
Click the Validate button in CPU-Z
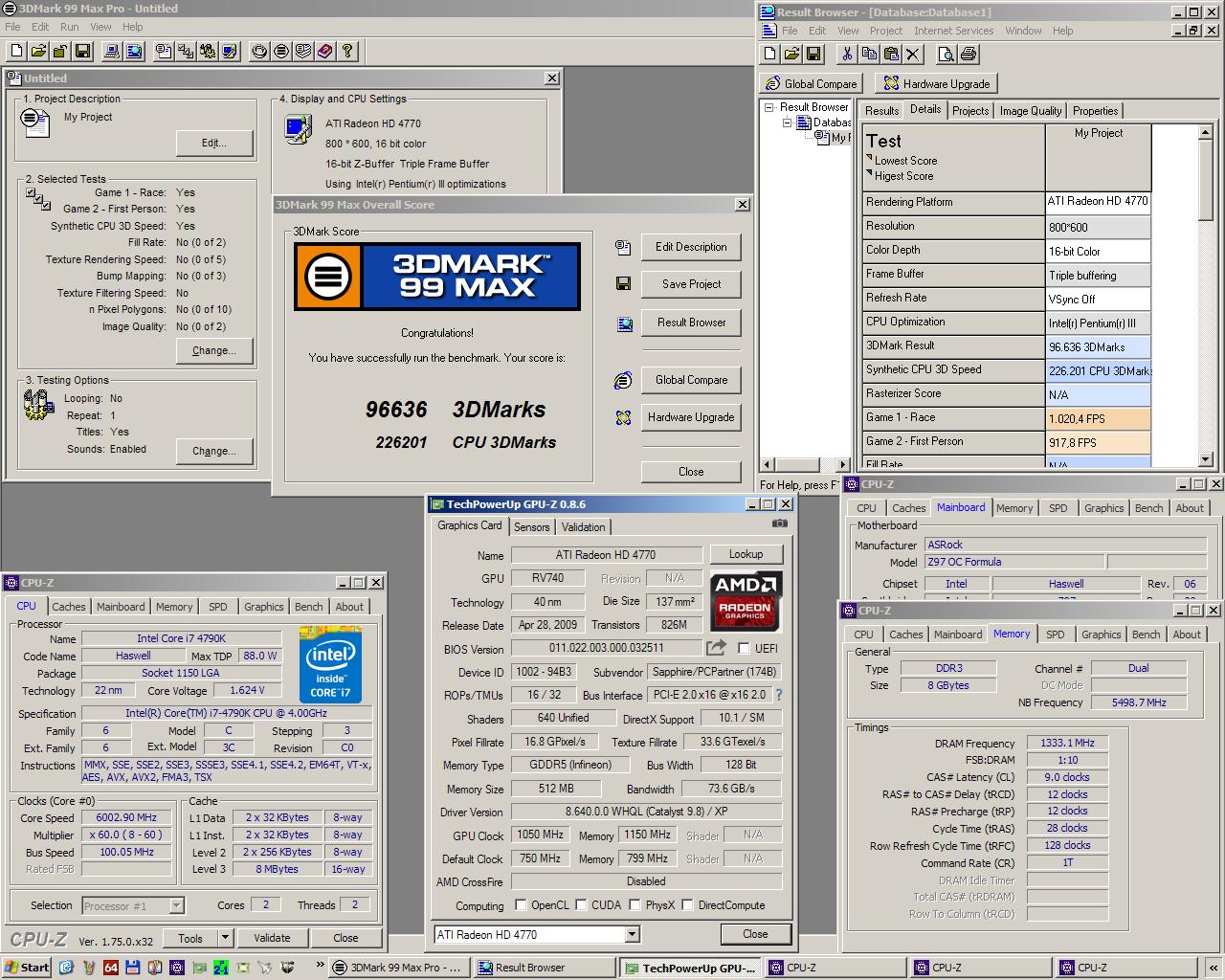(272, 938)
